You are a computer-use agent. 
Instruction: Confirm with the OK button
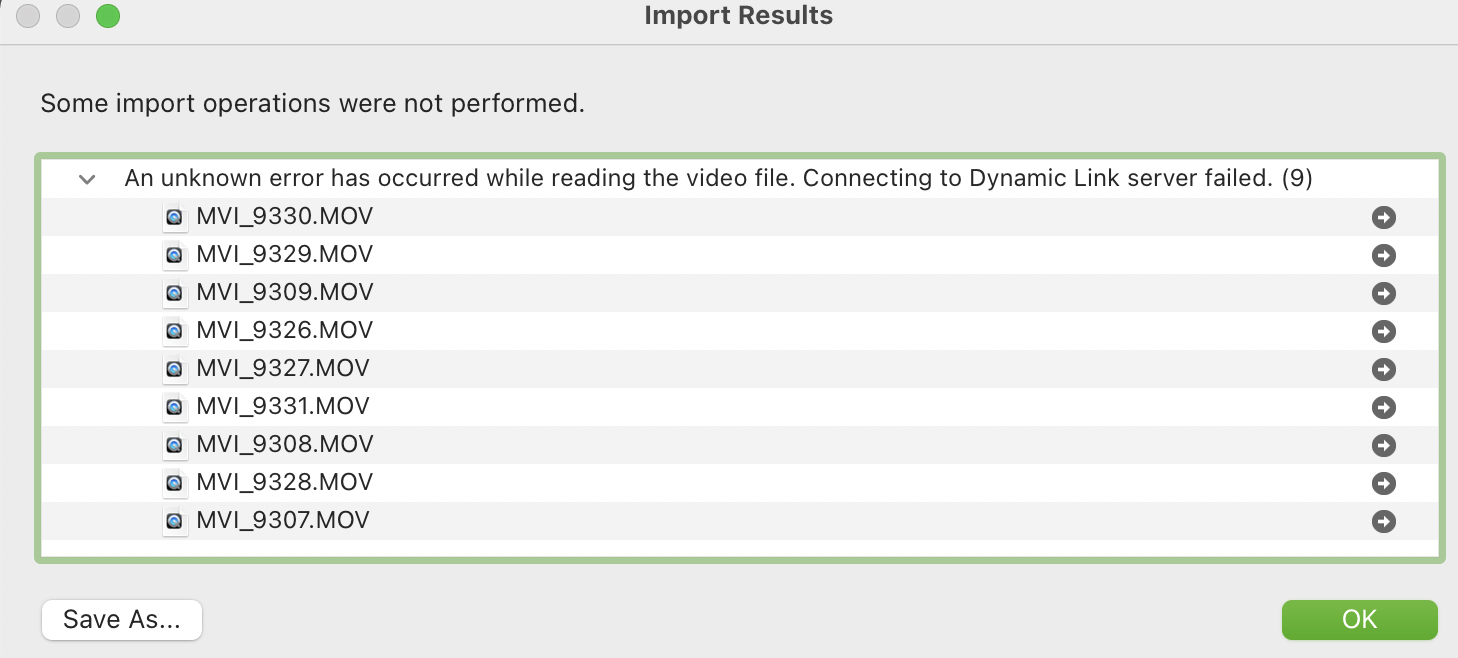point(1359,619)
